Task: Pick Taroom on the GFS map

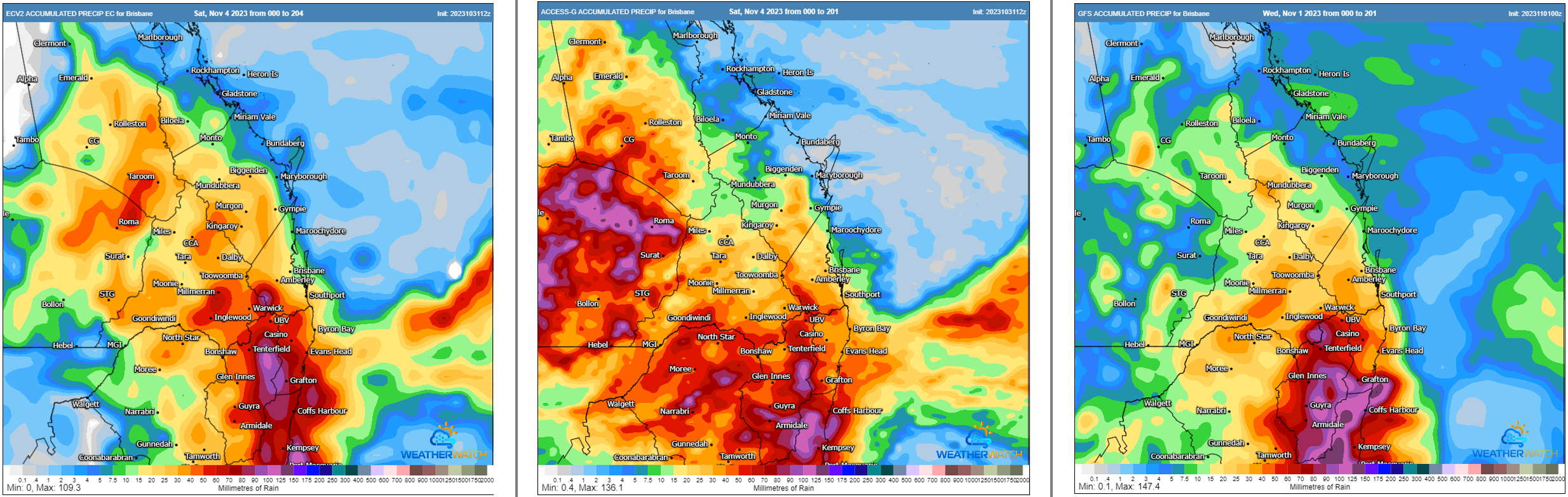Action: click(1213, 176)
